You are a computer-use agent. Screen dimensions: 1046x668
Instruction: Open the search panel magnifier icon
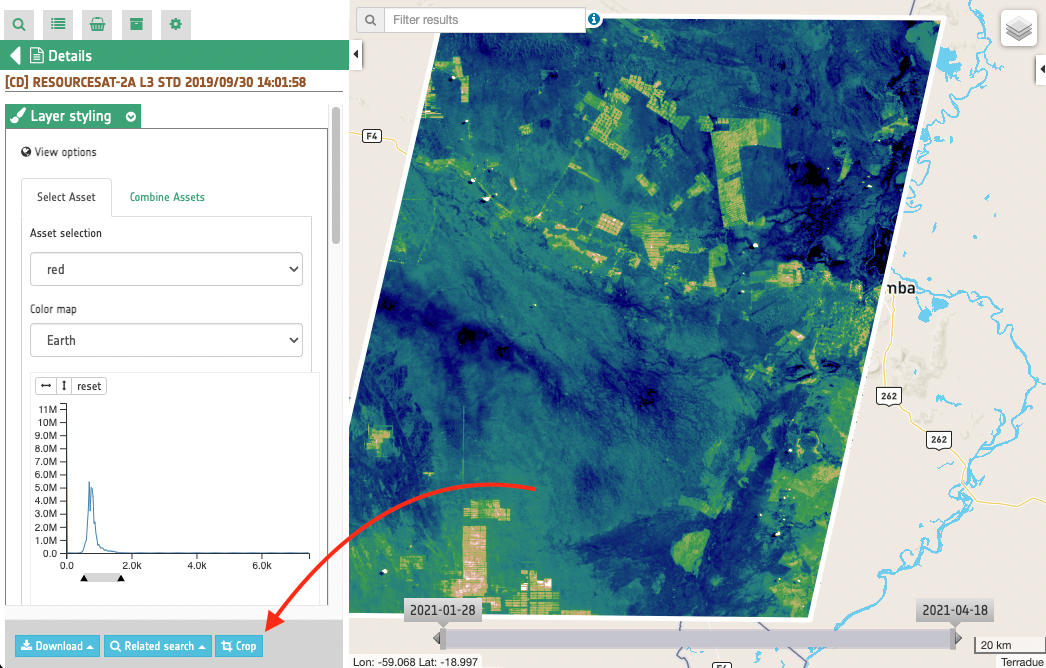coord(20,23)
